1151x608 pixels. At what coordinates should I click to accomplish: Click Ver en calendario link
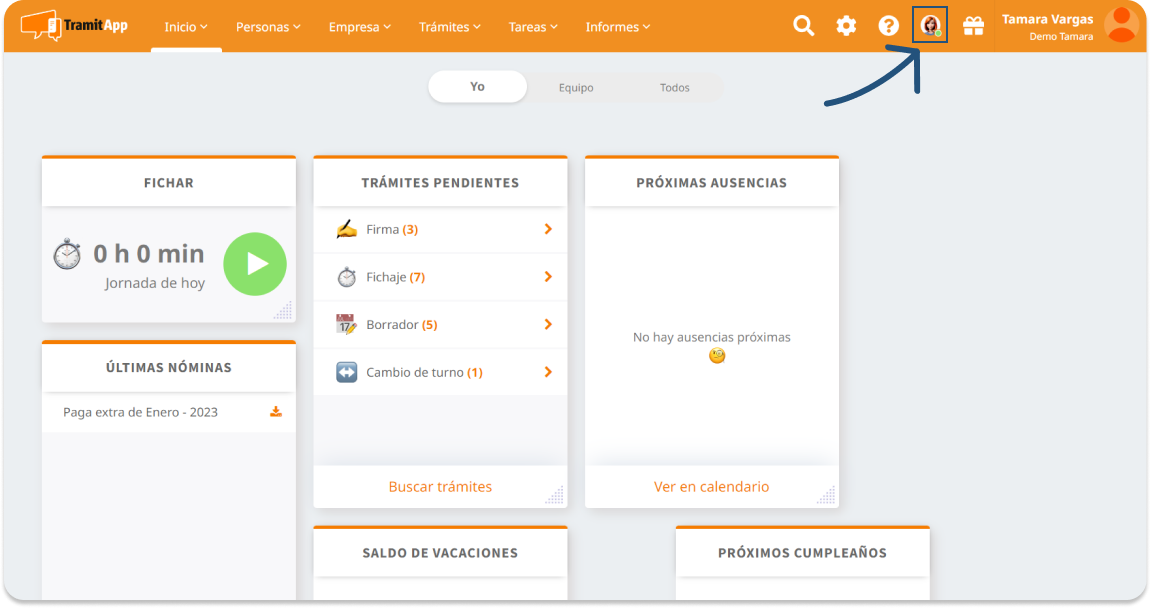point(711,487)
